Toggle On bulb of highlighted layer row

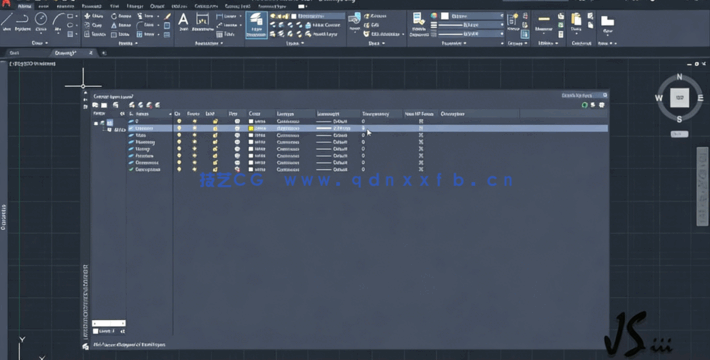click(x=179, y=128)
